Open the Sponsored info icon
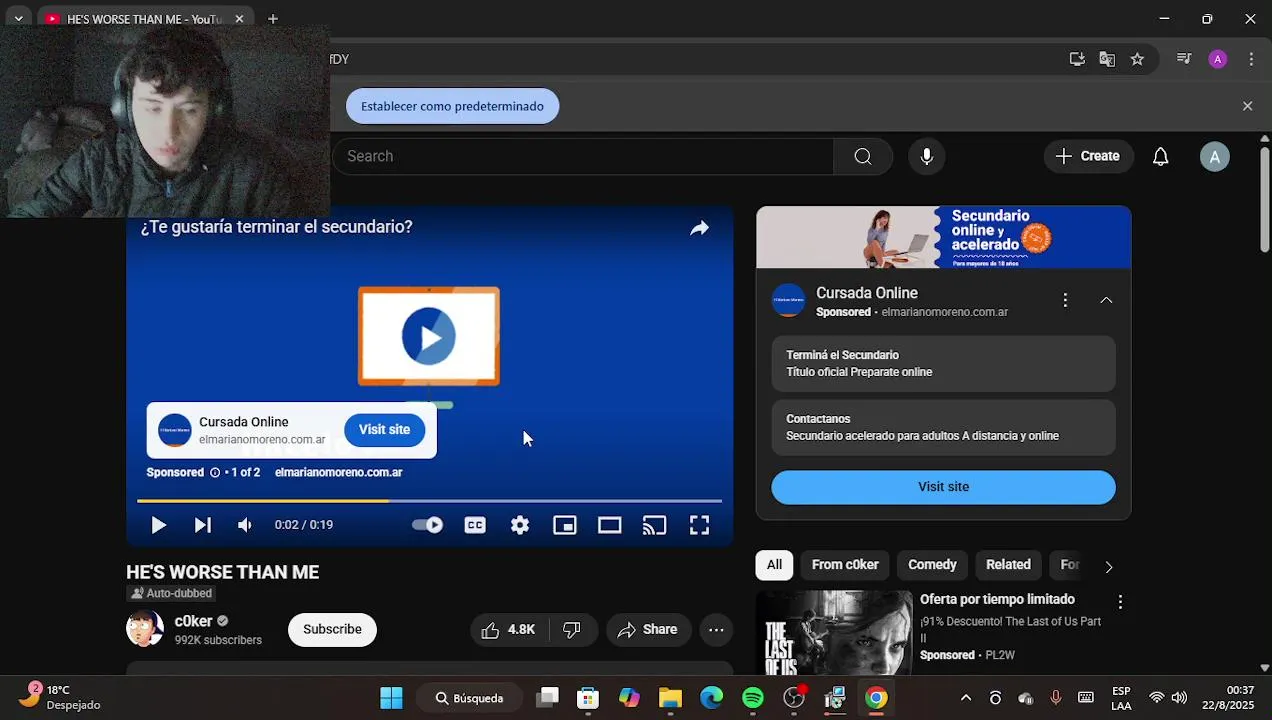The image size is (1272, 720). tap(214, 473)
